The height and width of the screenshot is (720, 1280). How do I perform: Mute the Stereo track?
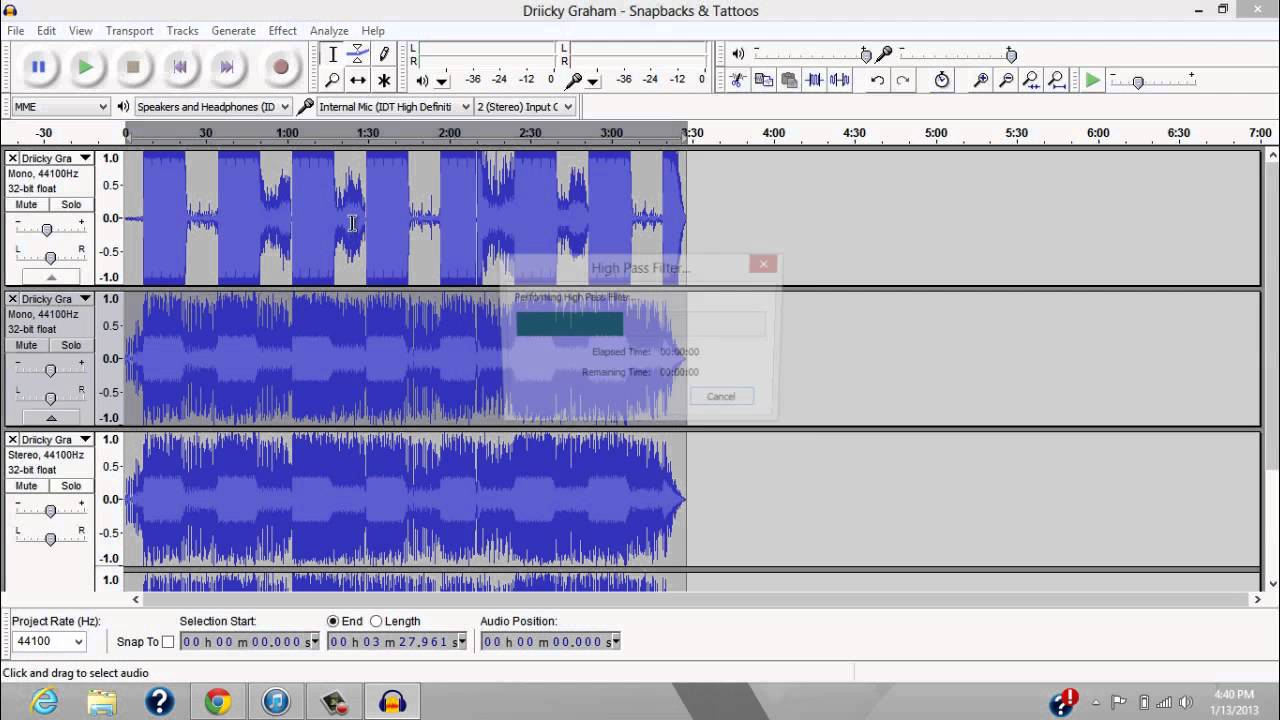pos(26,486)
